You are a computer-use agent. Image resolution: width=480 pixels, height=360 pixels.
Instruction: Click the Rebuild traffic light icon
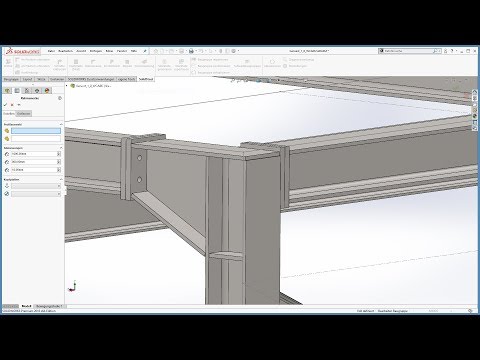coord(221,51)
